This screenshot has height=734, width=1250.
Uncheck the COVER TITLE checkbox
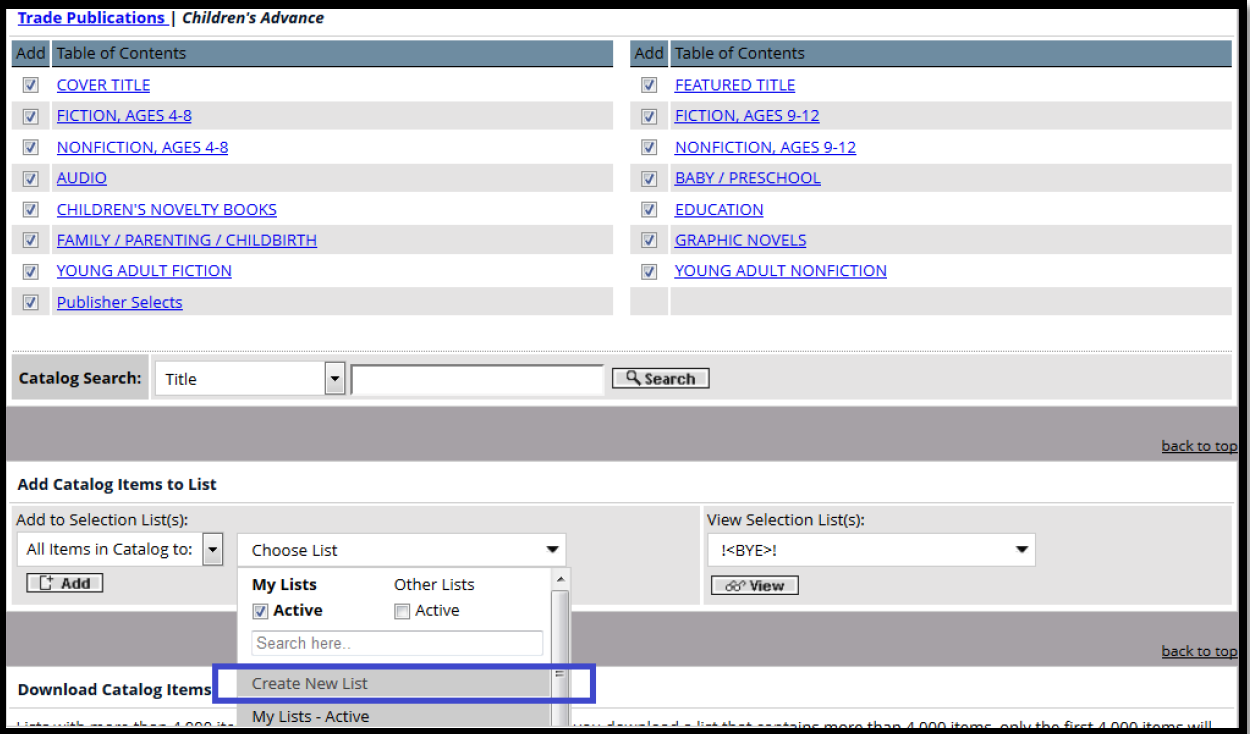tap(31, 86)
